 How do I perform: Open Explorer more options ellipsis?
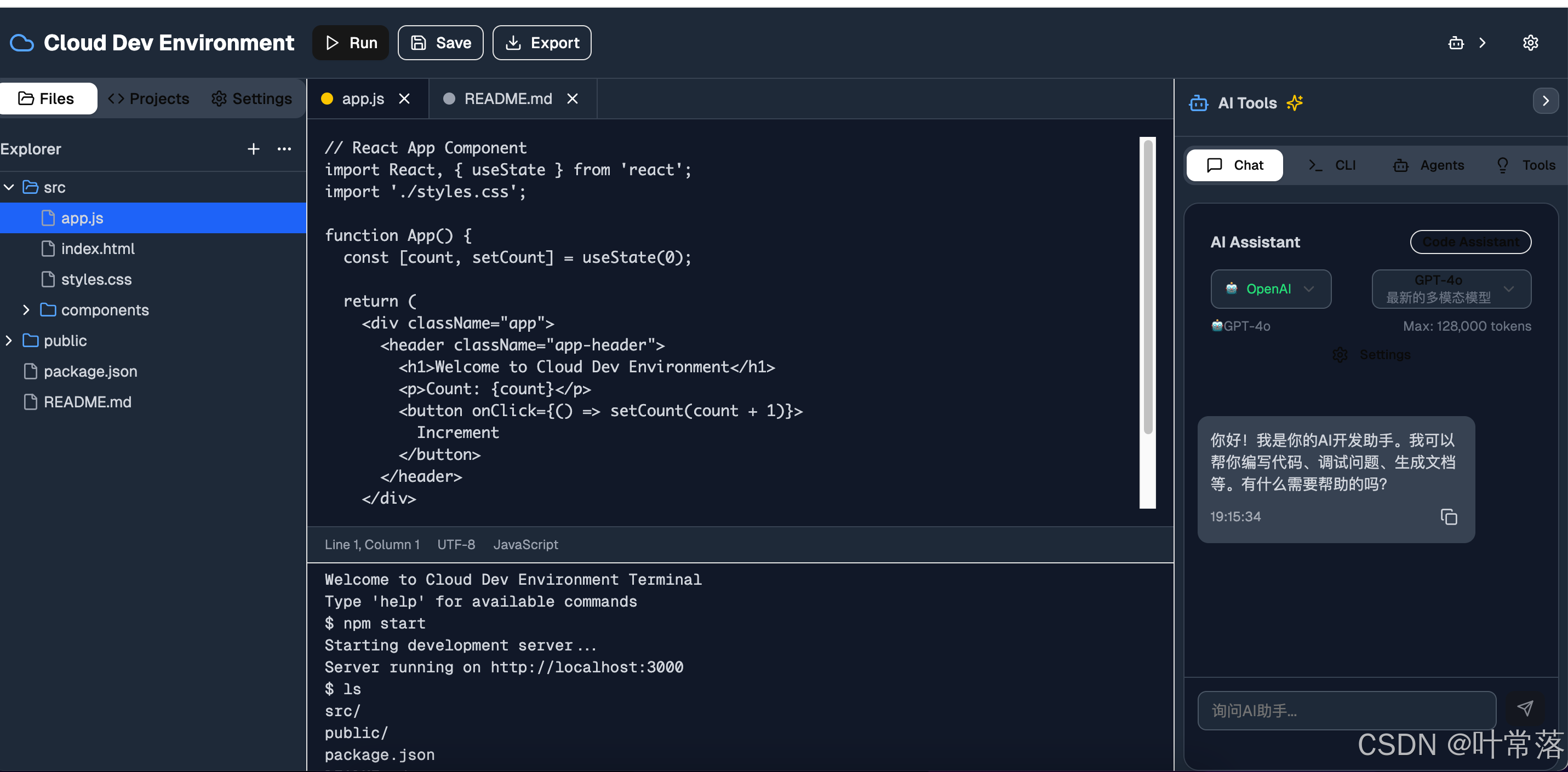coord(284,149)
